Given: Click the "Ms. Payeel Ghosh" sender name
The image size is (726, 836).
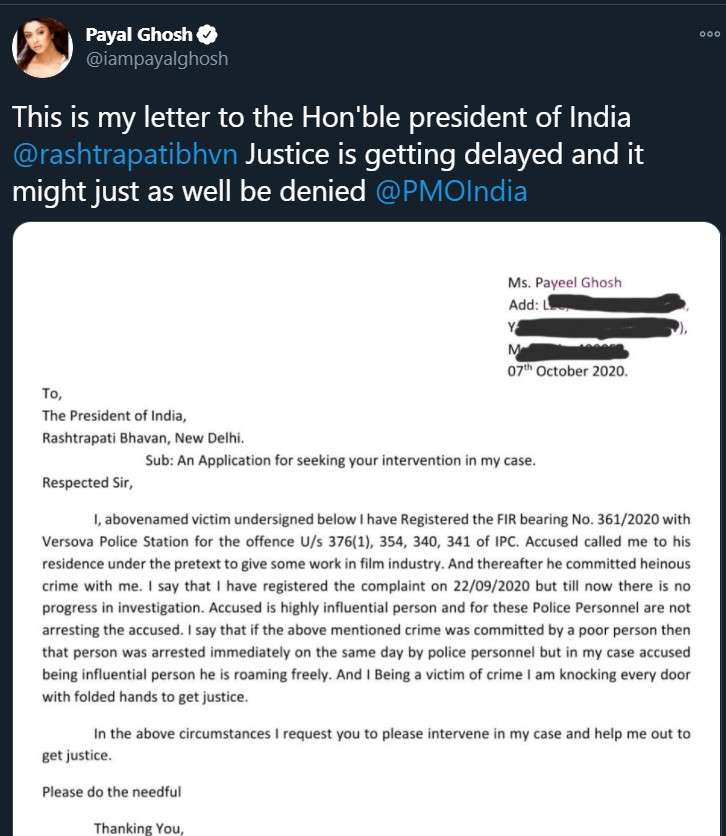Looking at the screenshot, I should [x=564, y=283].
